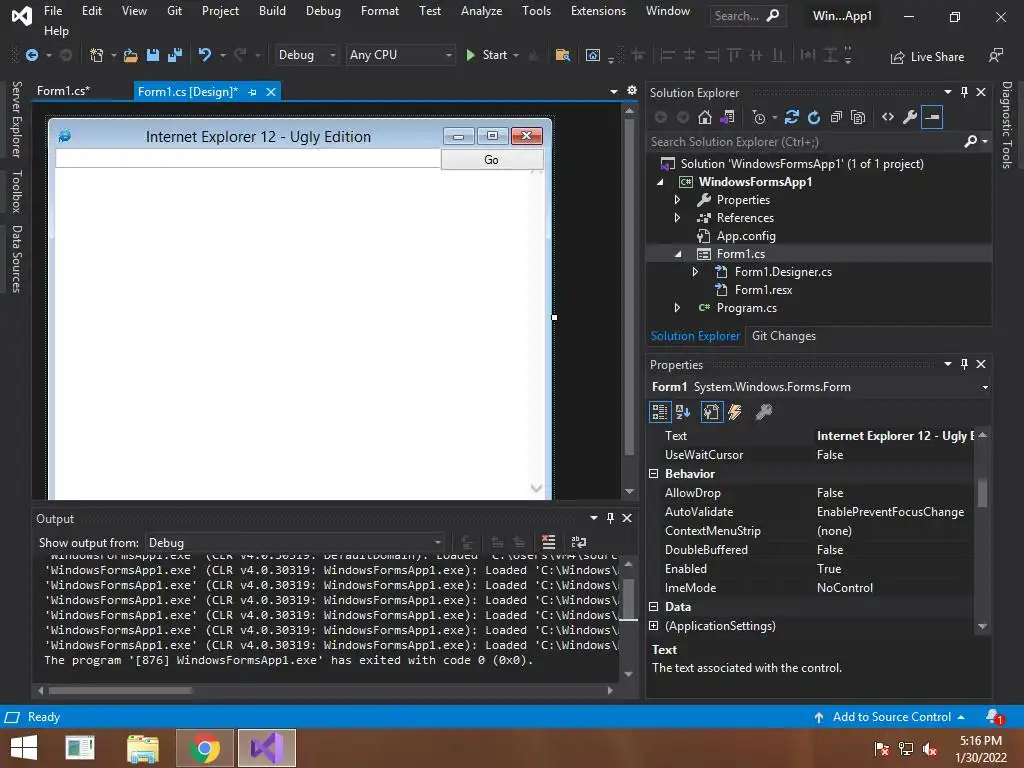Pin the Properties panel
Image resolution: width=1024 pixels, height=768 pixels.
(x=965, y=364)
